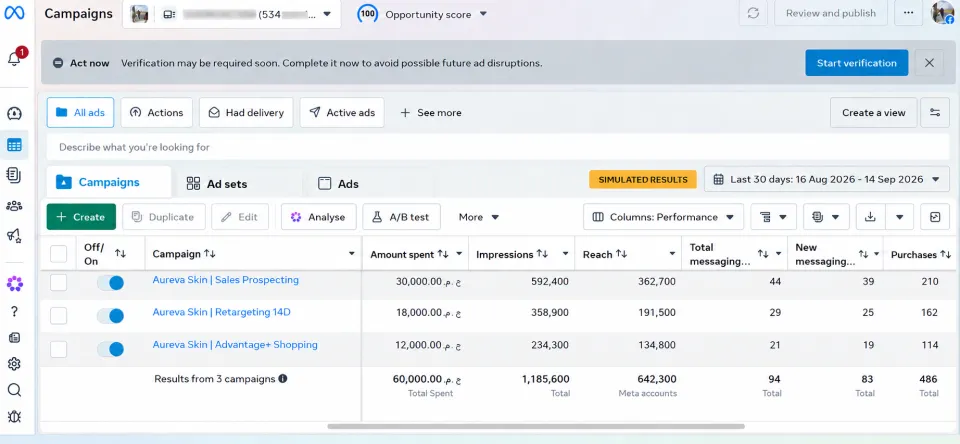Image resolution: width=960 pixels, height=444 pixels.
Task: Click the export download icon
Action: click(869, 217)
